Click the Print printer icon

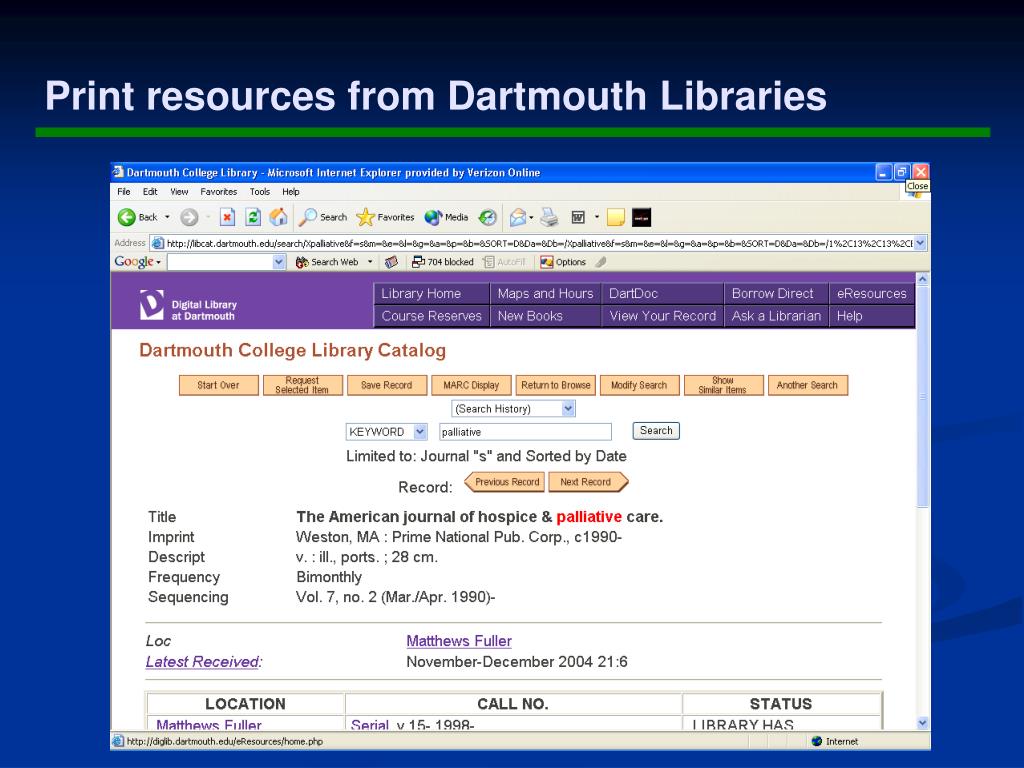pyautogui.click(x=549, y=217)
